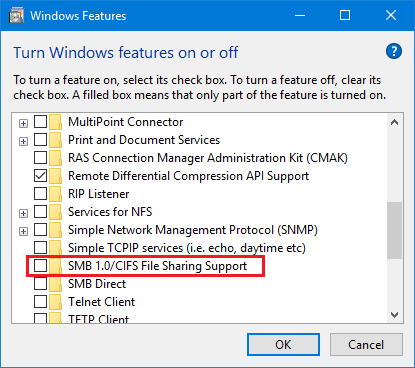Open the help question mark icon

[394, 51]
